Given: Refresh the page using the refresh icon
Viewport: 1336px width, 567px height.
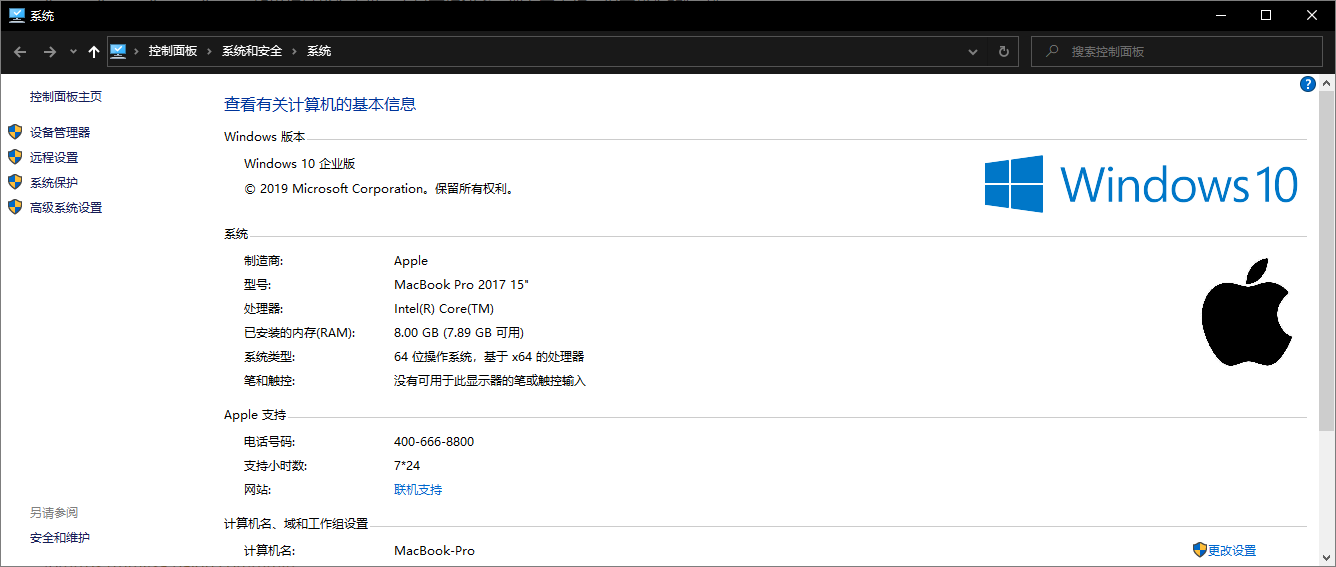Looking at the screenshot, I should tap(1004, 51).
